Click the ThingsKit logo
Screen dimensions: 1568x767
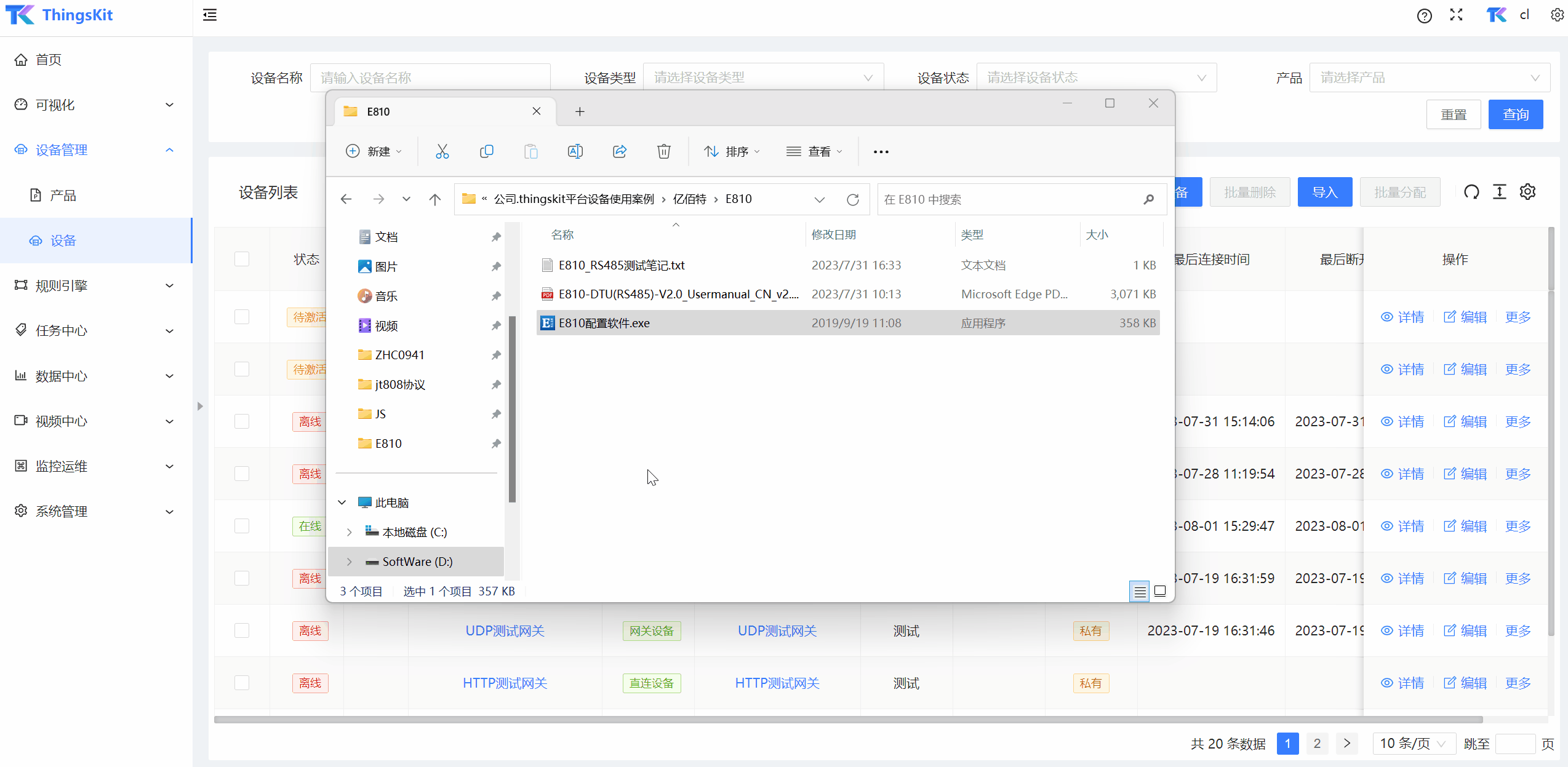59,15
